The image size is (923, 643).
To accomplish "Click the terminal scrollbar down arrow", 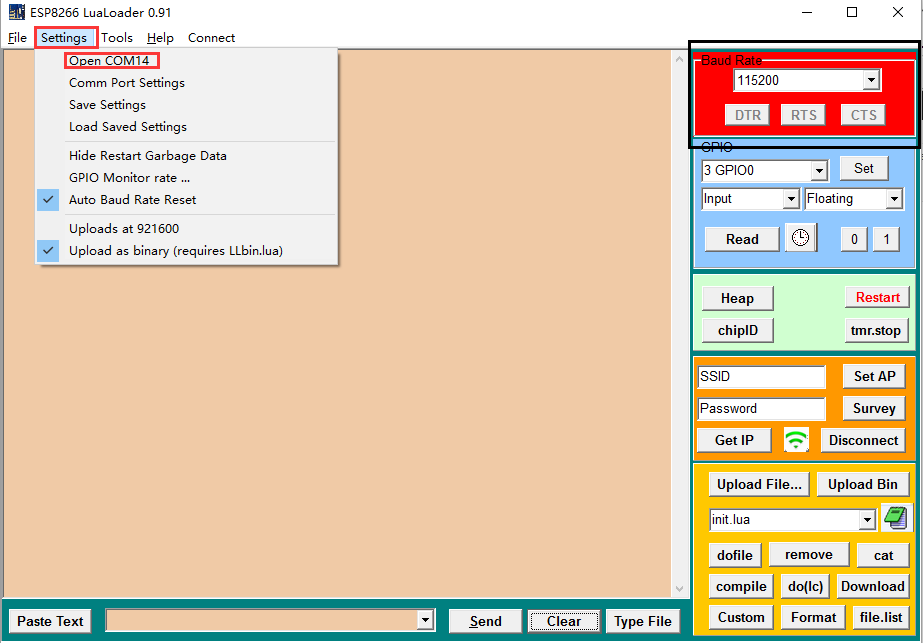I will click(679, 588).
